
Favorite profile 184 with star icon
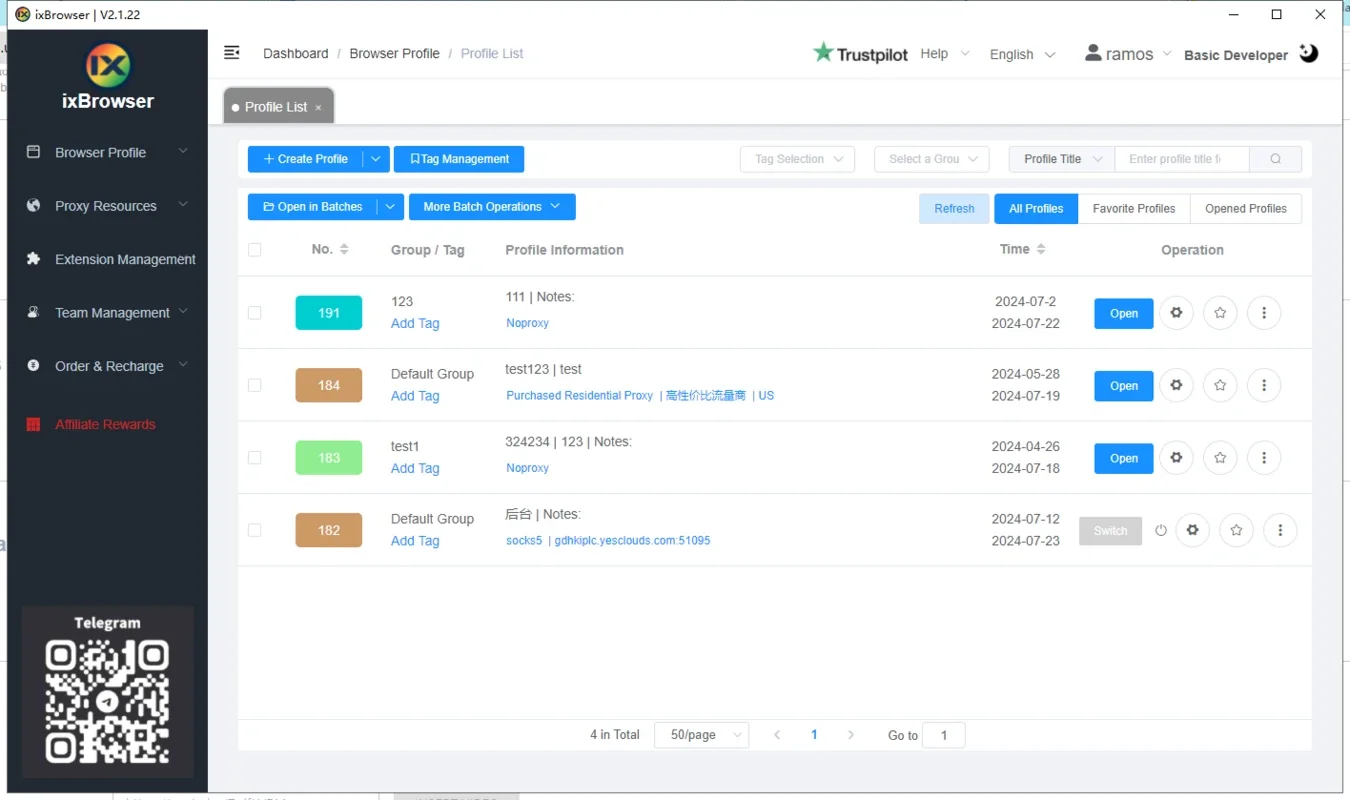coord(1220,385)
